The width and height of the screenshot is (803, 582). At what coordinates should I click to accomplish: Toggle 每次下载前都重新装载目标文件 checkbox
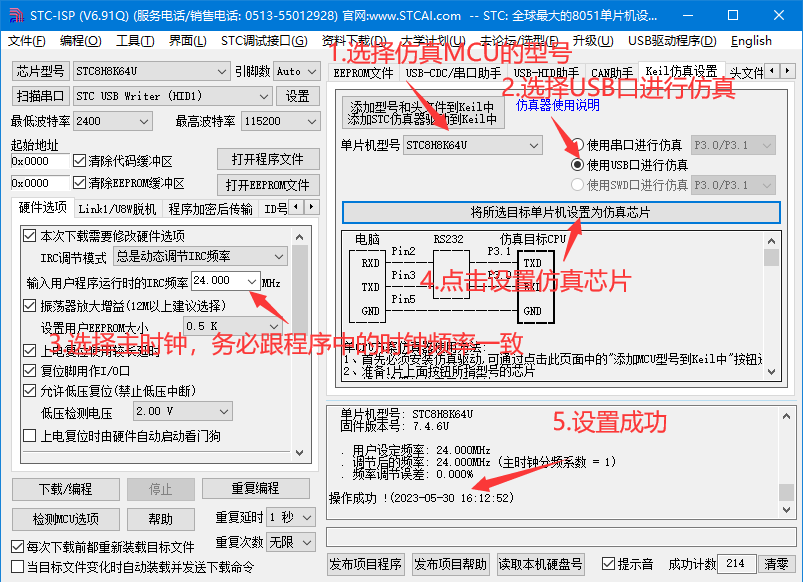point(17,547)
